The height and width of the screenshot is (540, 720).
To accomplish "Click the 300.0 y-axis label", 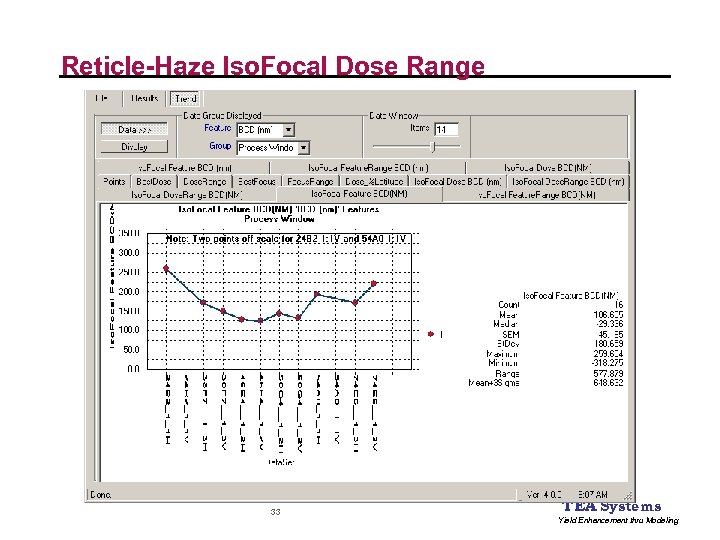I will (x=129, y=253).
